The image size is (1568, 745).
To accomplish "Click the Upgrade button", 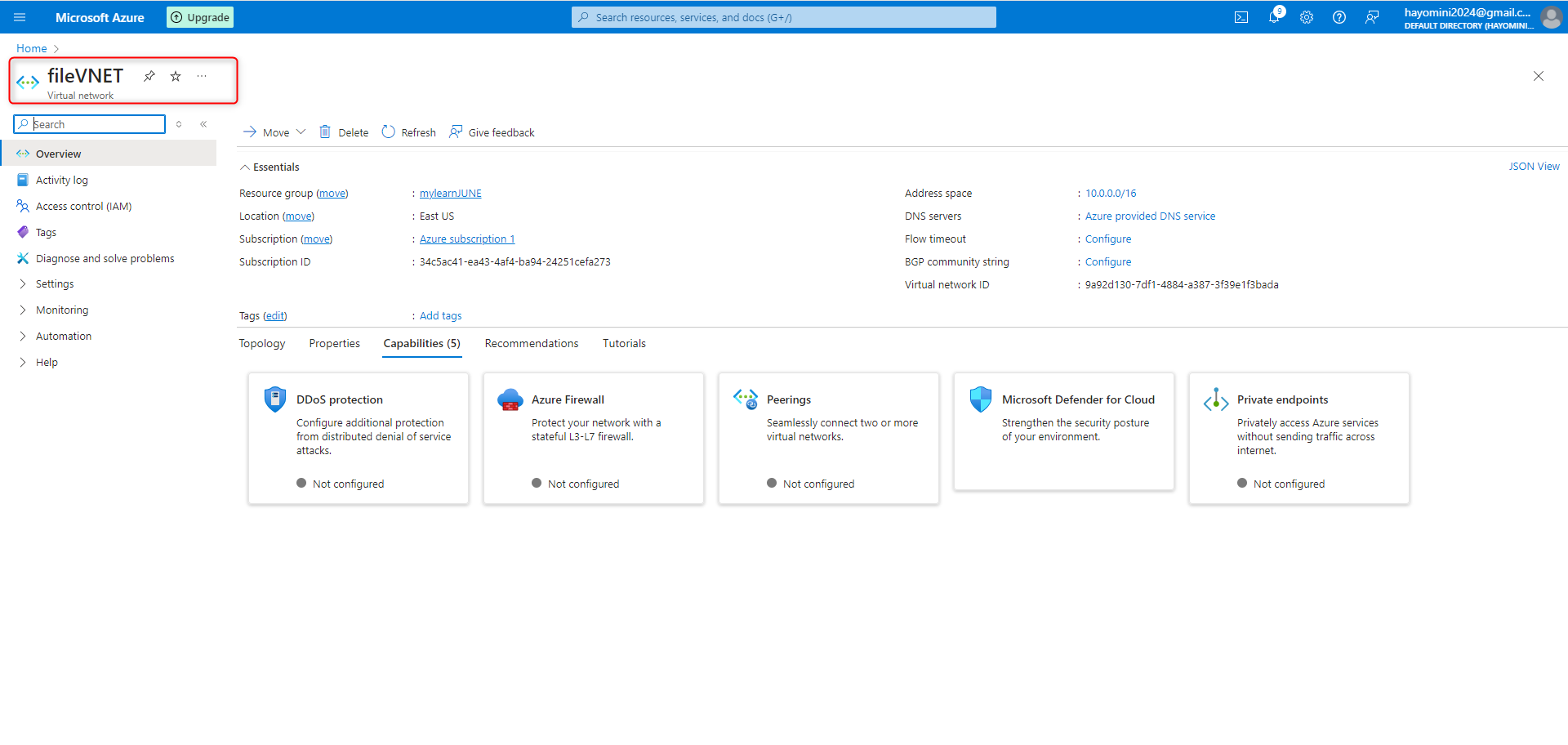I will pyautogui.click(x=200, y=17).
